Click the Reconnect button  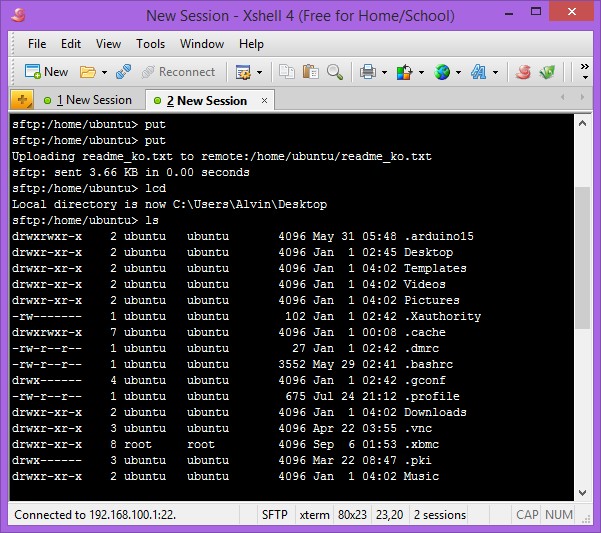click(x=178, y=72)
